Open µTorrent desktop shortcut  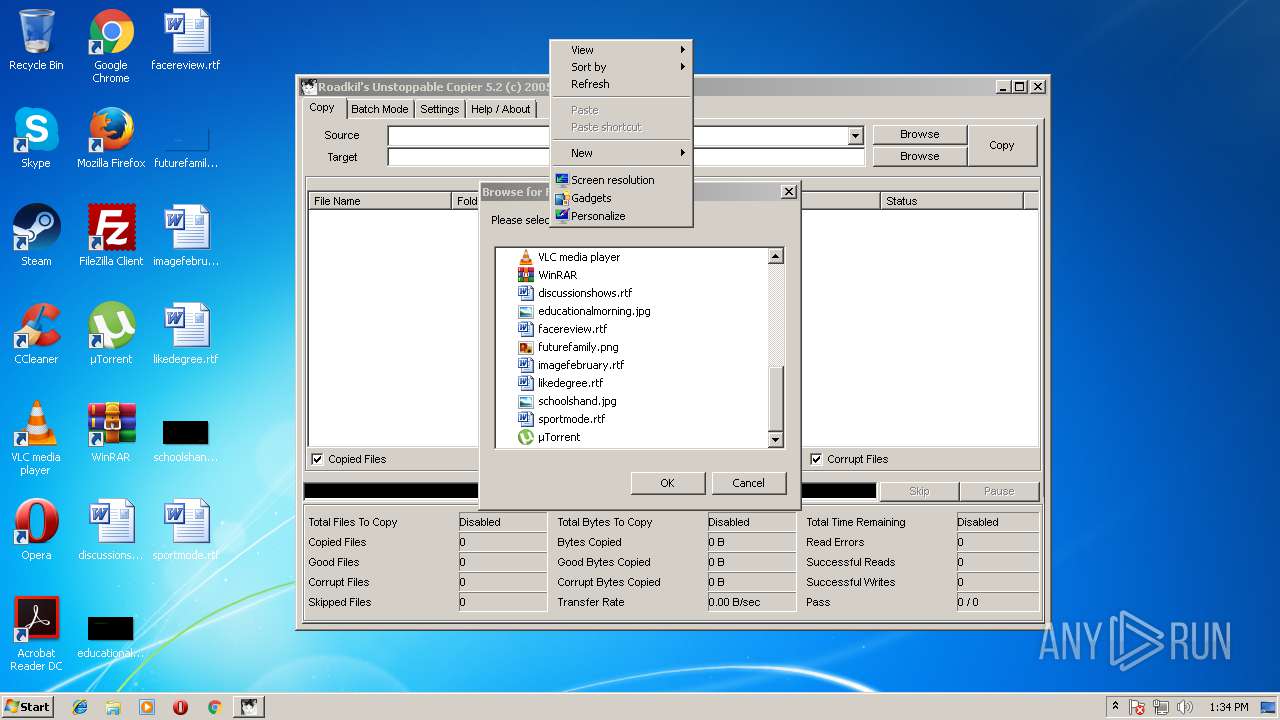pyautogui.click(x=111, y=334)
